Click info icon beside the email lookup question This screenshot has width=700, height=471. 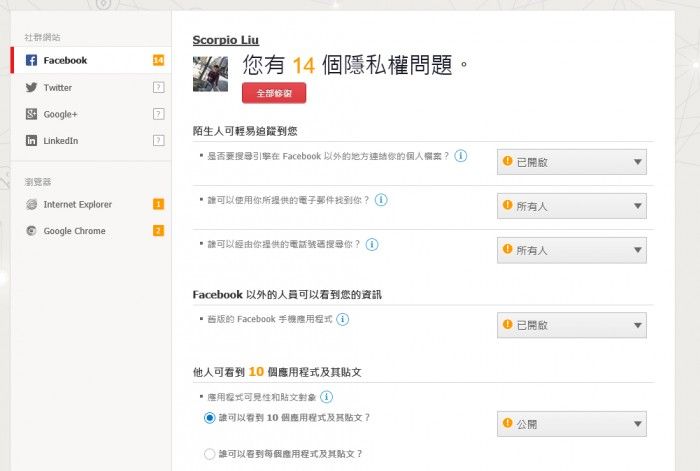pos(381,200)
